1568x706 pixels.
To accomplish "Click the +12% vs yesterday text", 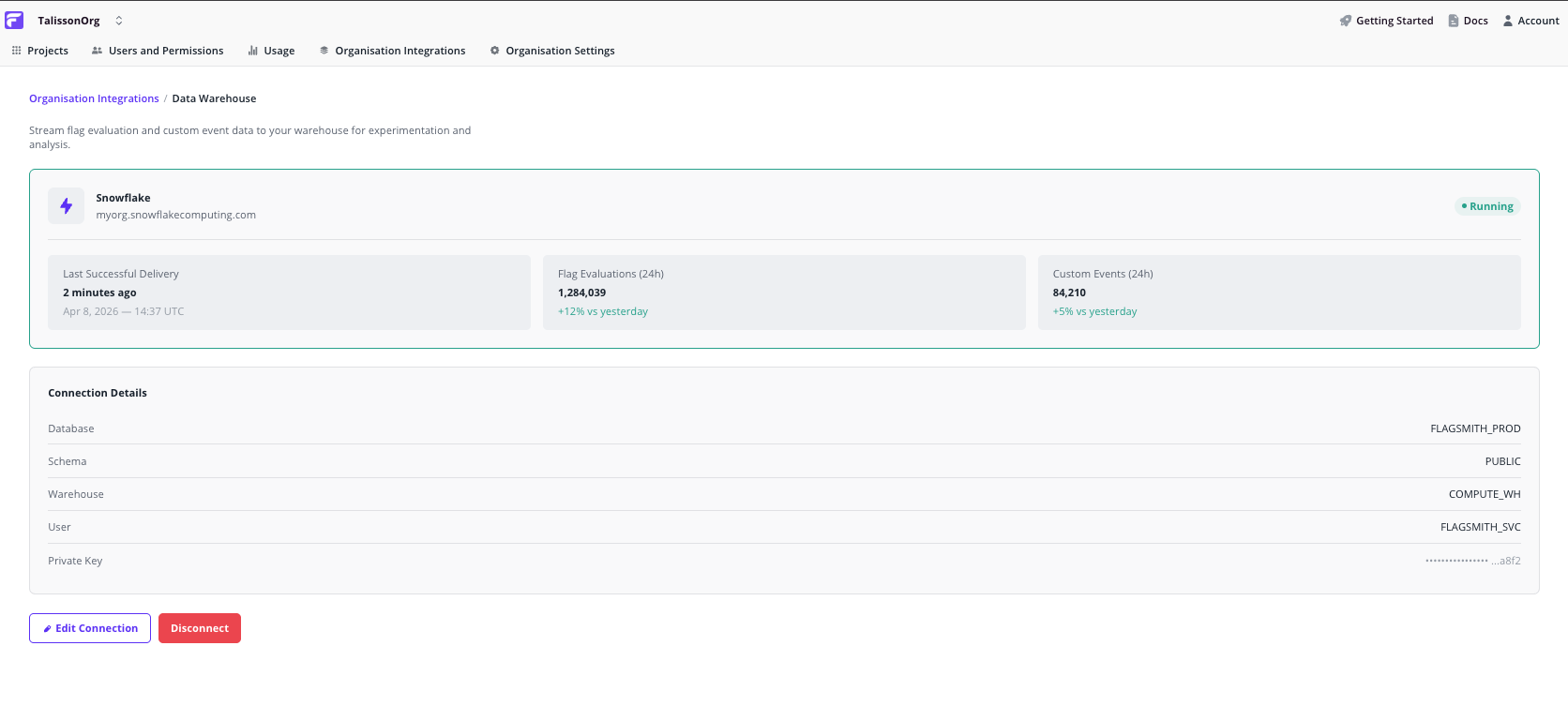I will coord(603,311).
